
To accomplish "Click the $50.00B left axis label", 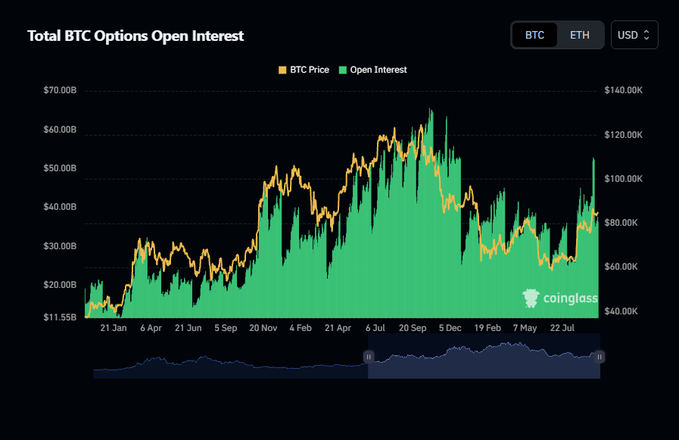I will click(x=60, y=168).
